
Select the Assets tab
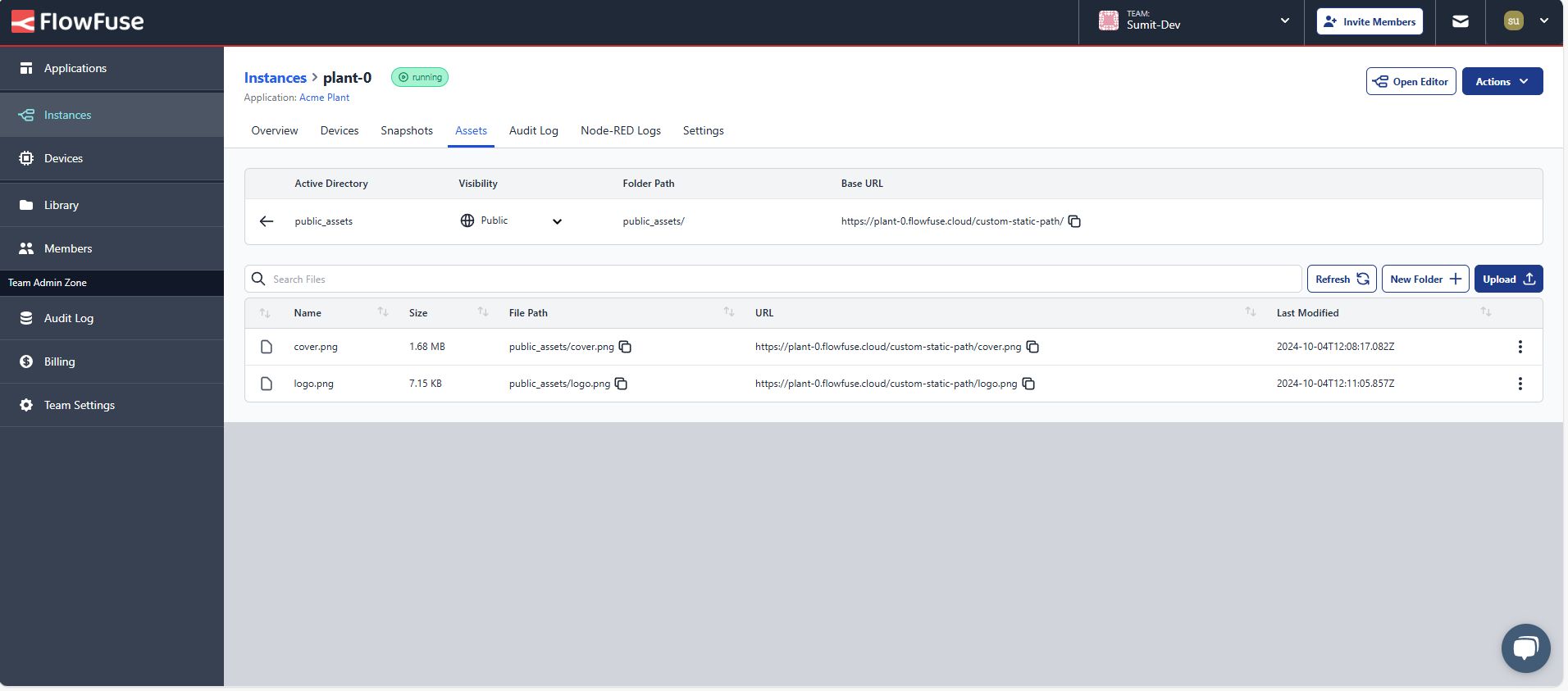click(471, 130)
